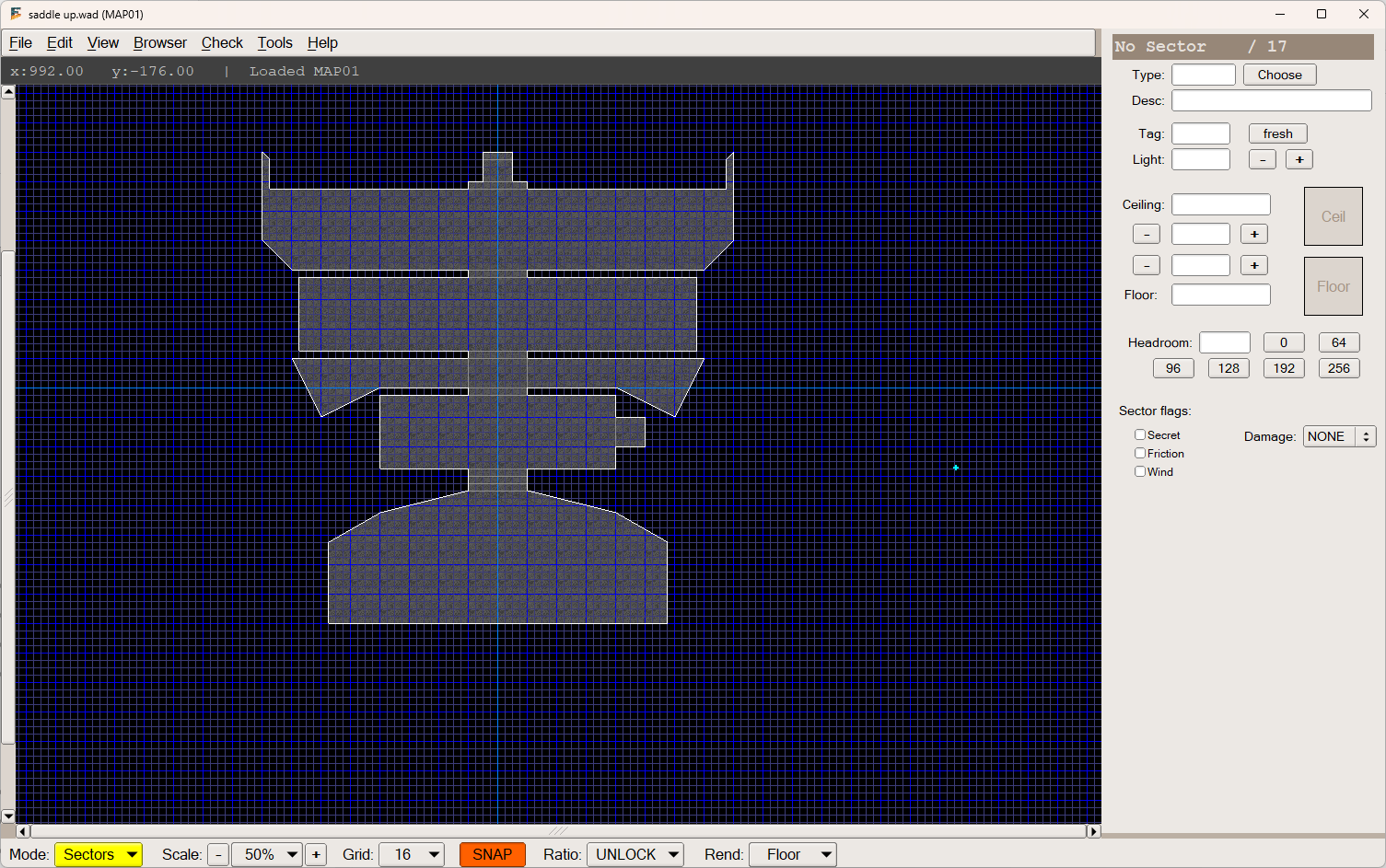Set headroom to 128
Image resolution: width=1386 pixels, height=868 pixels.
click(x=1229, y=368)
